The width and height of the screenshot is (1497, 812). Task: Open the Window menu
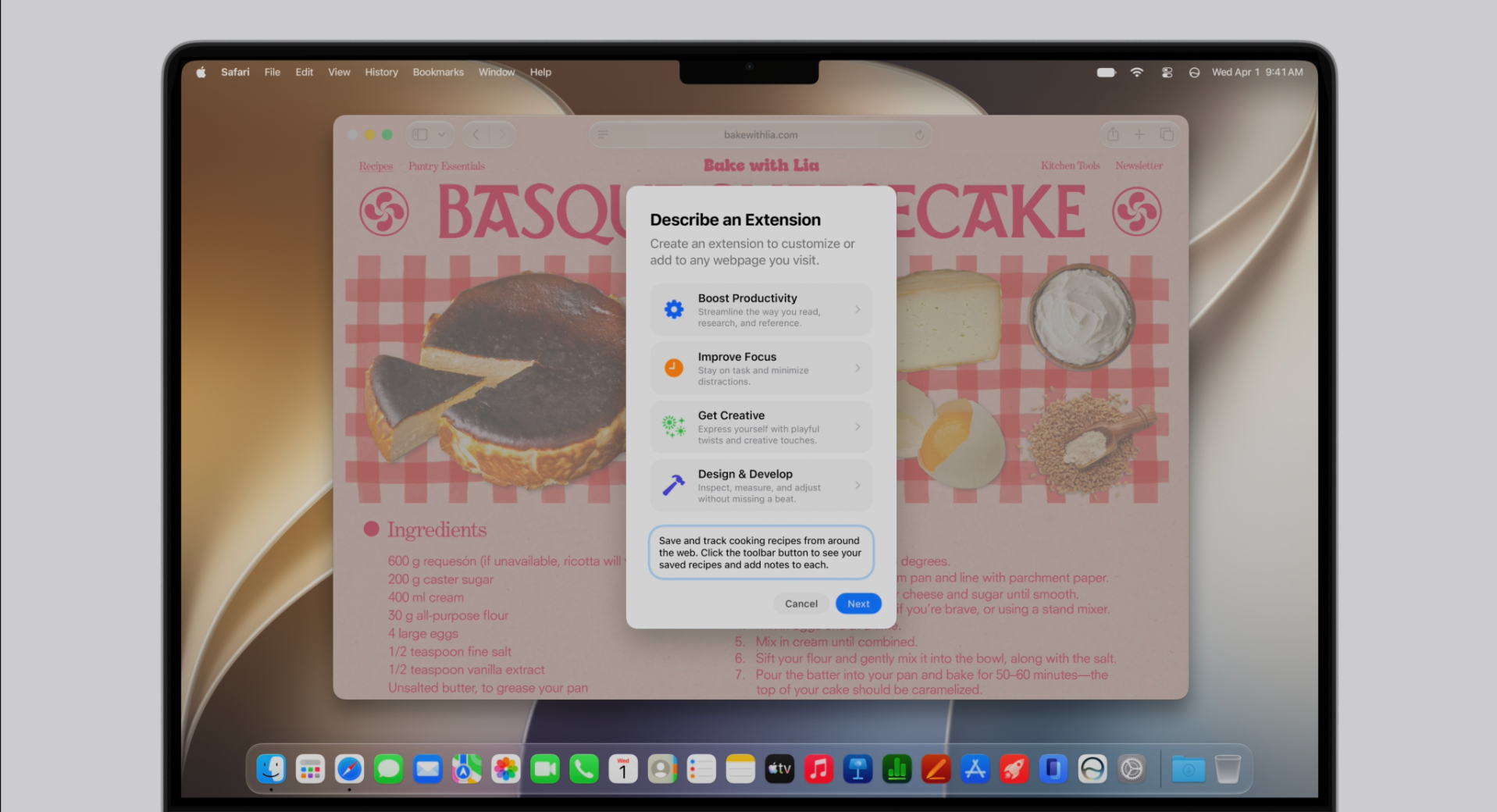497,72
